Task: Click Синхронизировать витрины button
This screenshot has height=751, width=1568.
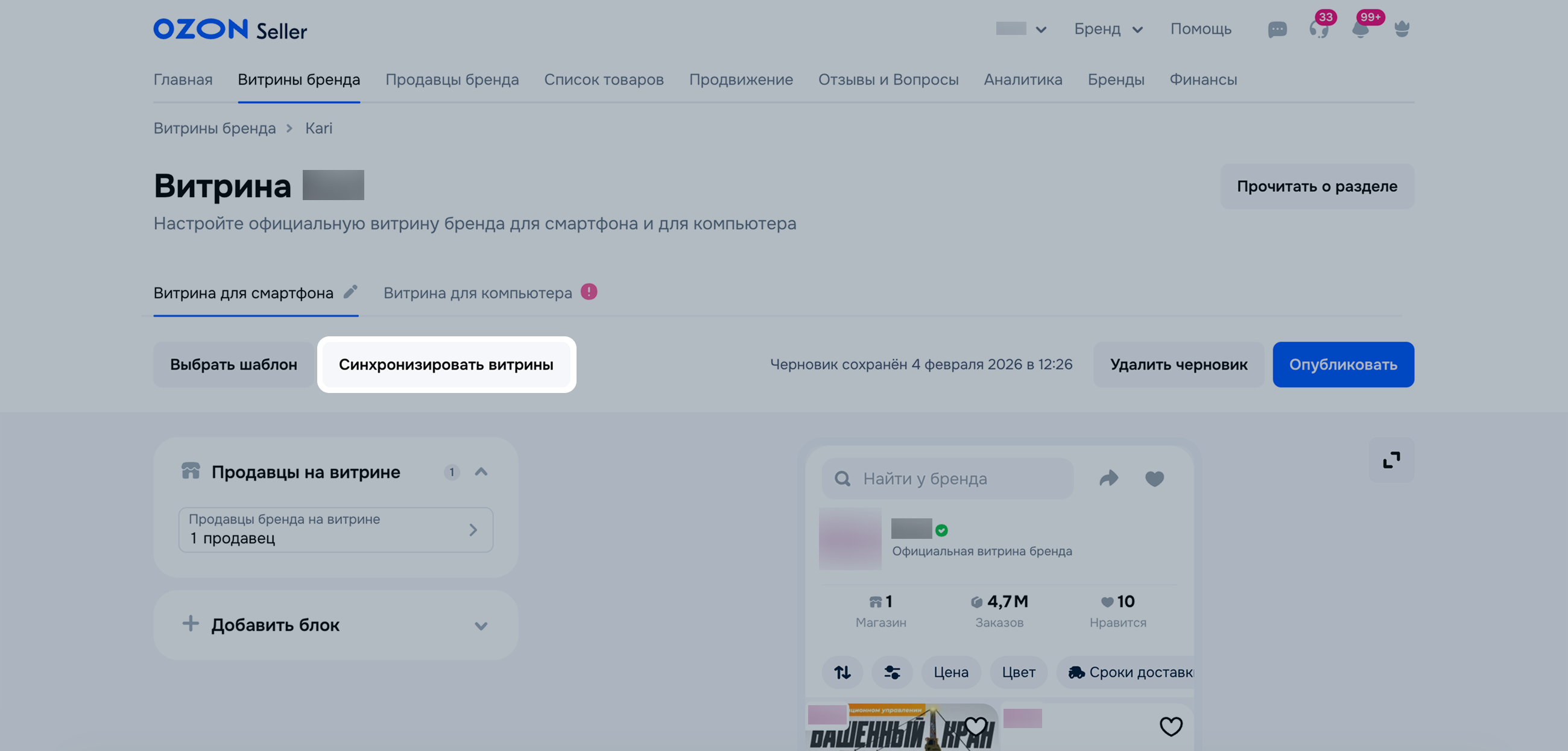Action: [x=446, y=365]
